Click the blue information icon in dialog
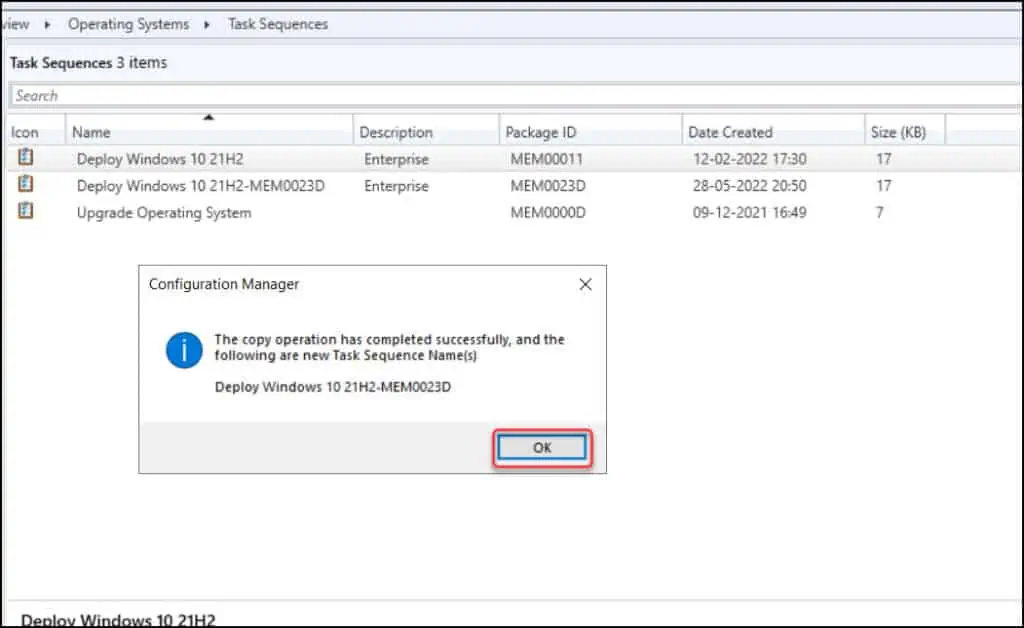Screen dimensions: 1024x628 point(184,351)
